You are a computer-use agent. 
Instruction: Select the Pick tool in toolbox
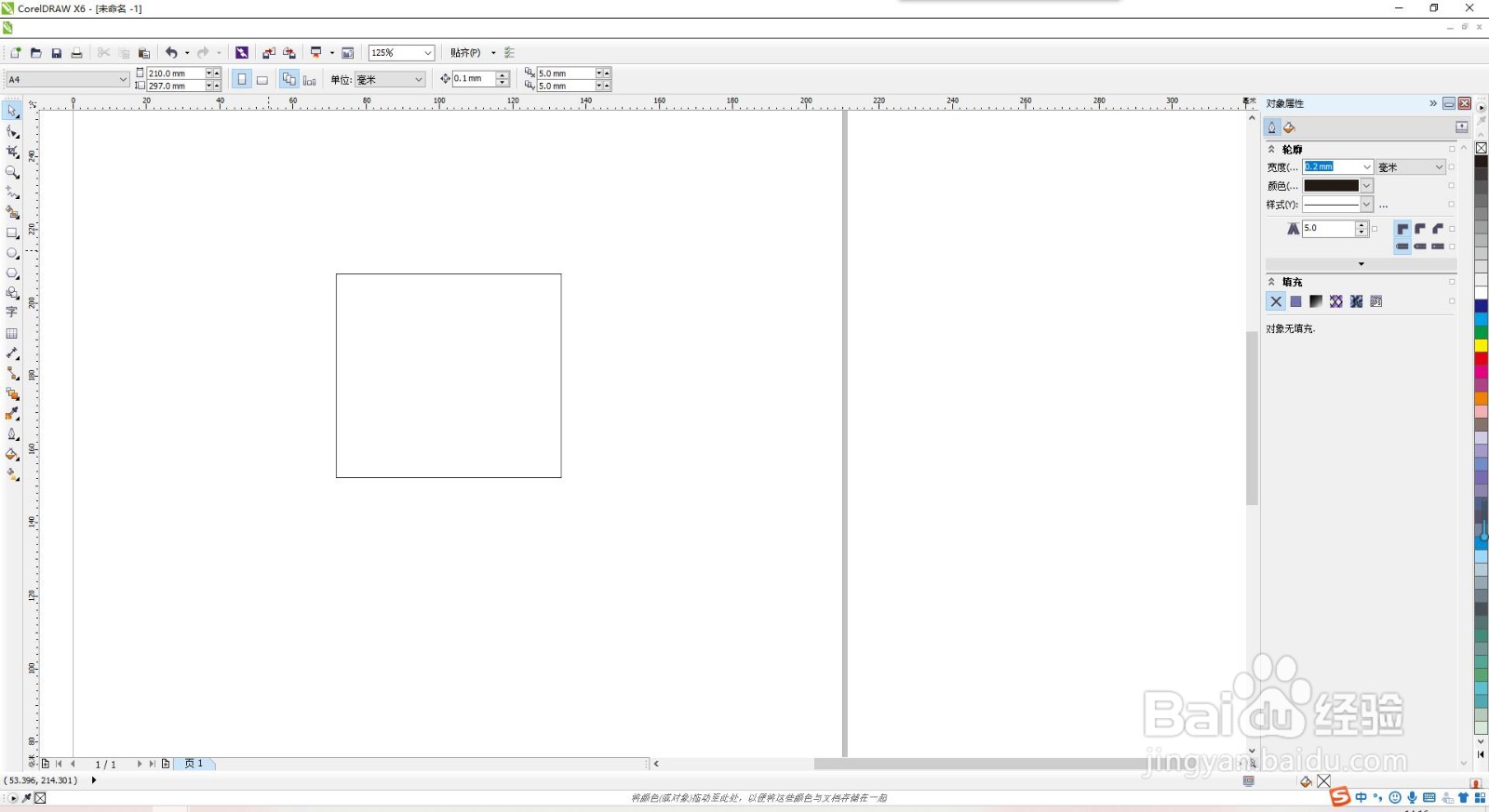tap(12, 112)
